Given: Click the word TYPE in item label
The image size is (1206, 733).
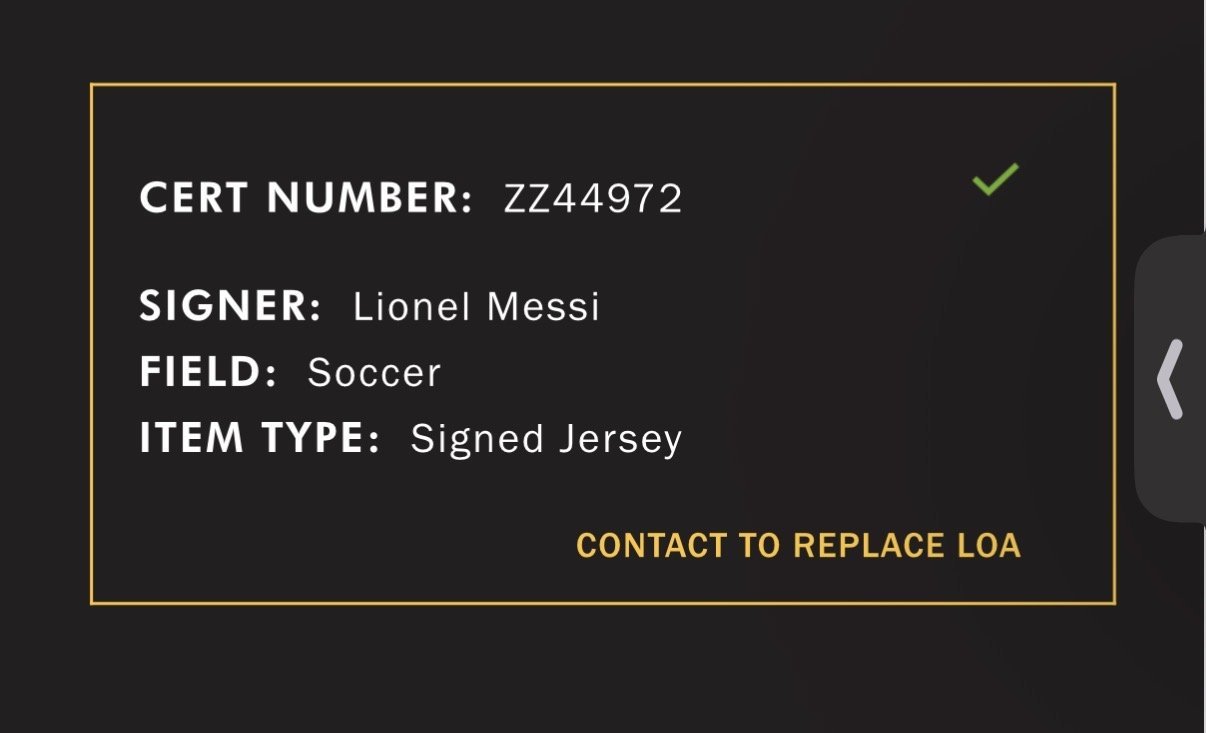Looking at the screenshot, I should pos(323,439).
